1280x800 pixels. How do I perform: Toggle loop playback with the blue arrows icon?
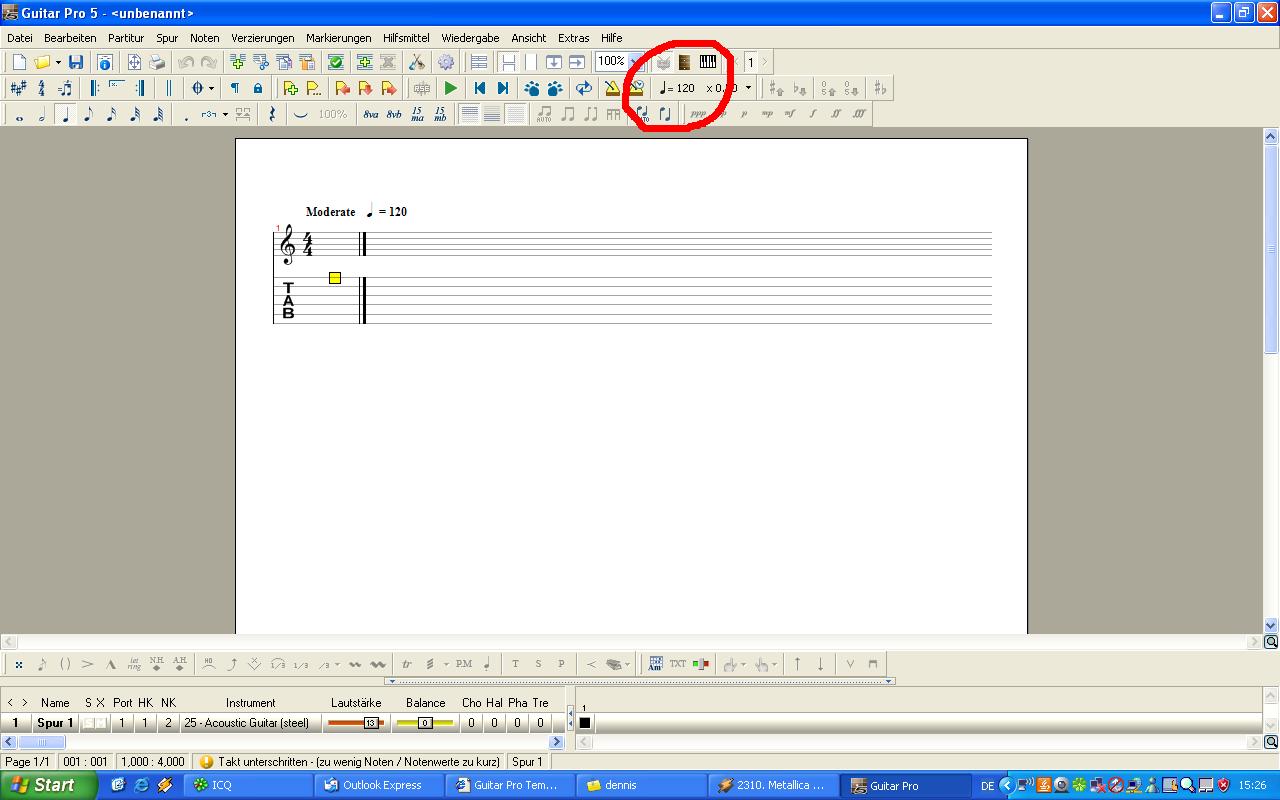(x=584, y=88)
